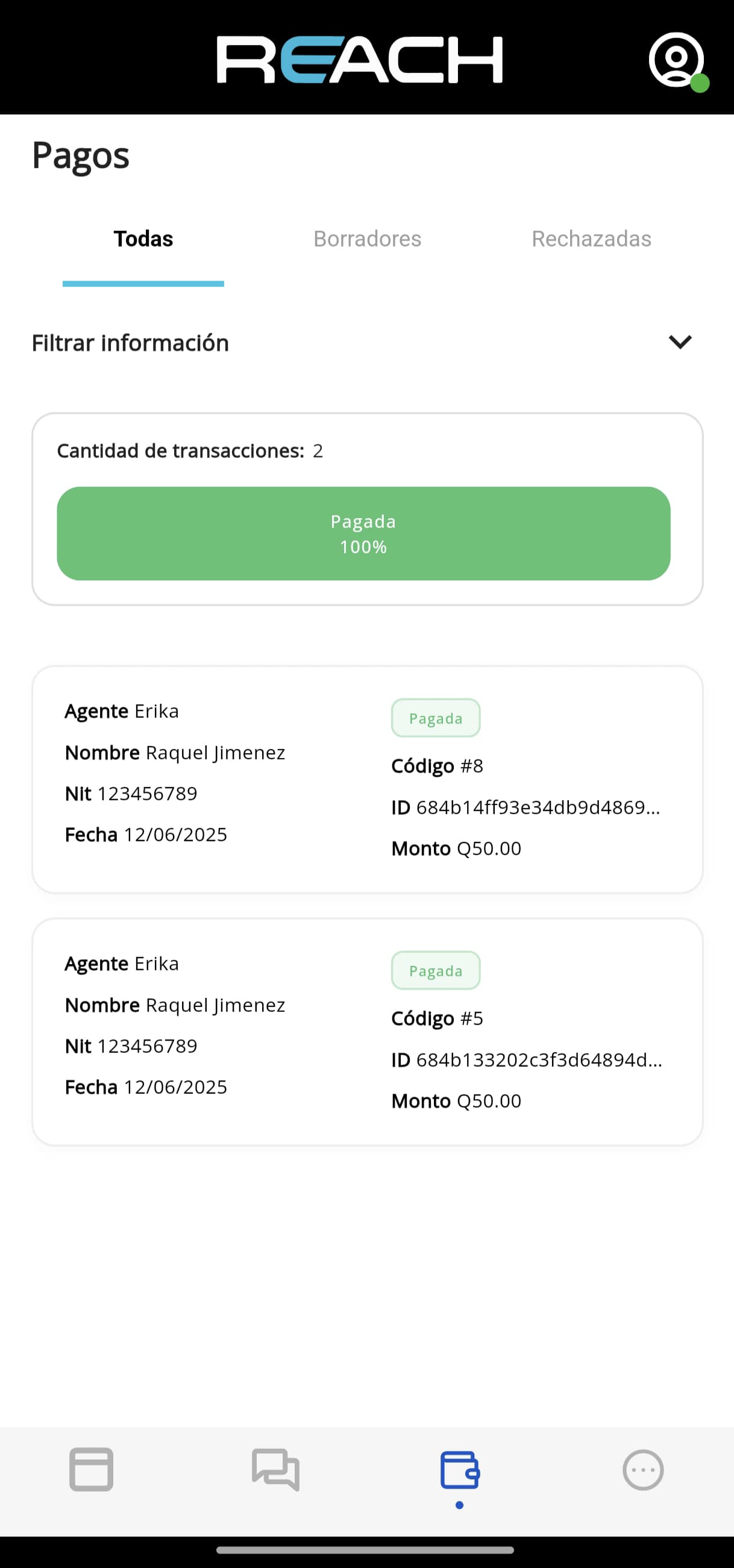Tap Pagada badge on Código #5 card
This screenshot has width=734, height=1568.
pos(436,971)
